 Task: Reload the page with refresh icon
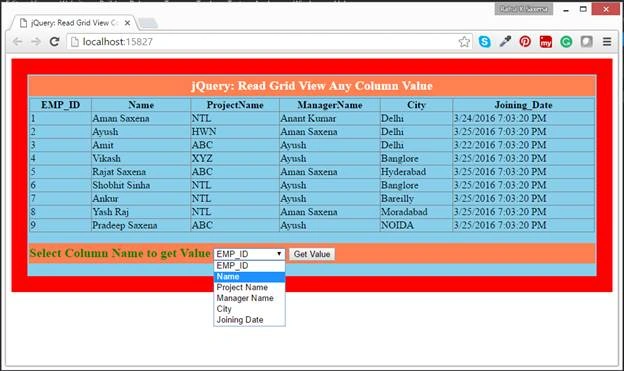coord(55,42)
